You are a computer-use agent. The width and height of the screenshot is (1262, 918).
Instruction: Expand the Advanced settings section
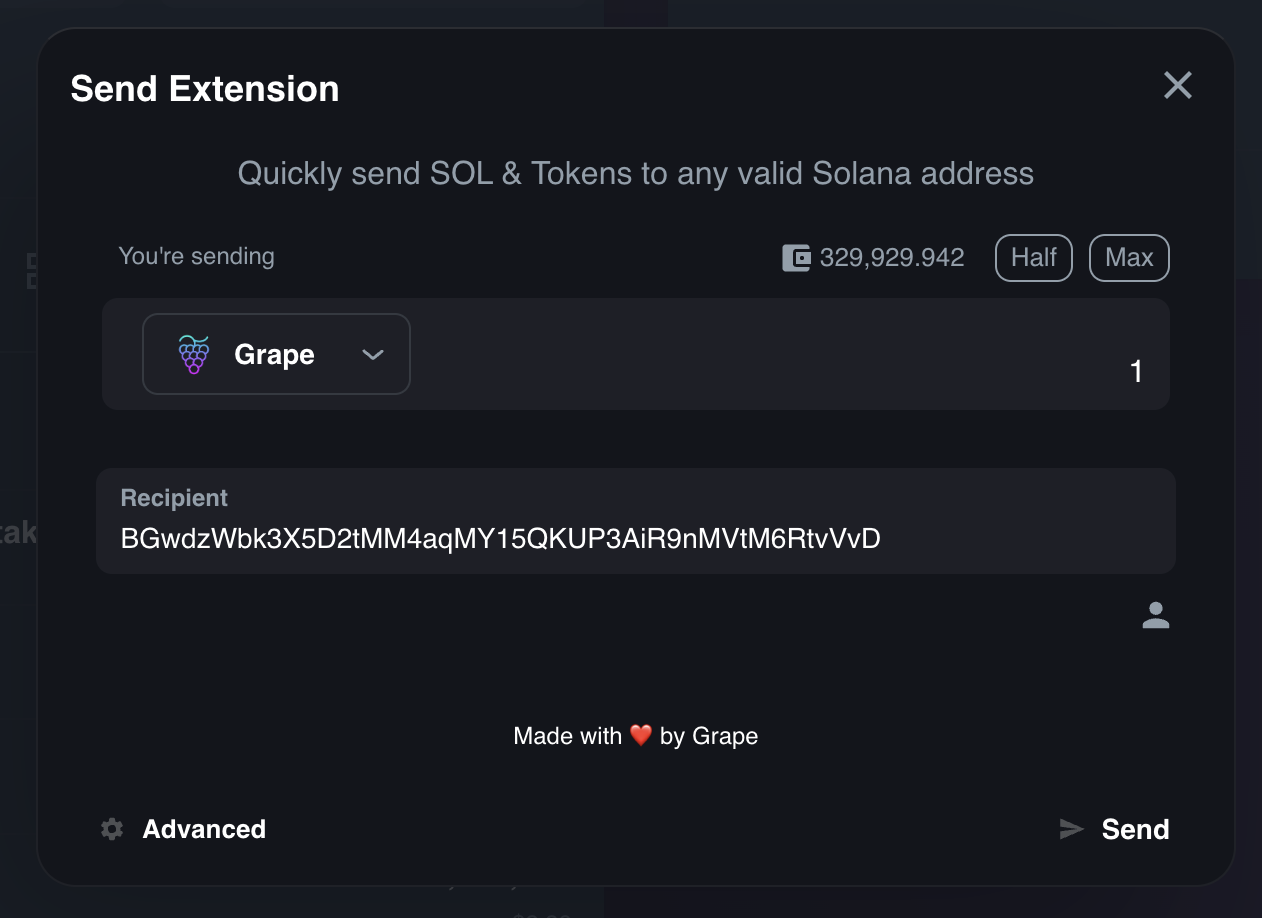tap(204, 829)
